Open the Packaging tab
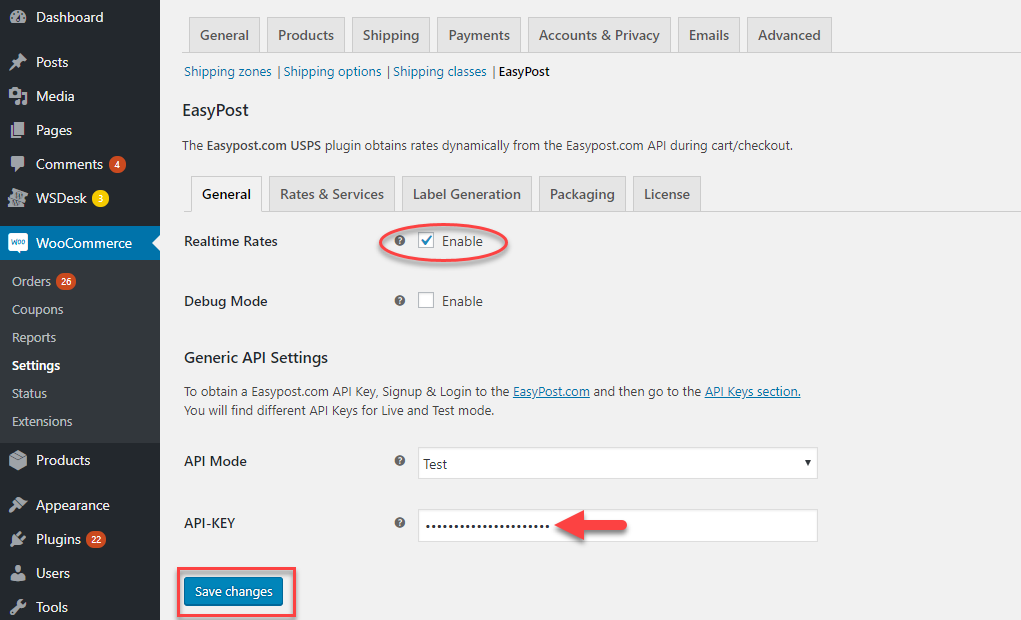Viewport: 1021px width, 620px height. 582,194
